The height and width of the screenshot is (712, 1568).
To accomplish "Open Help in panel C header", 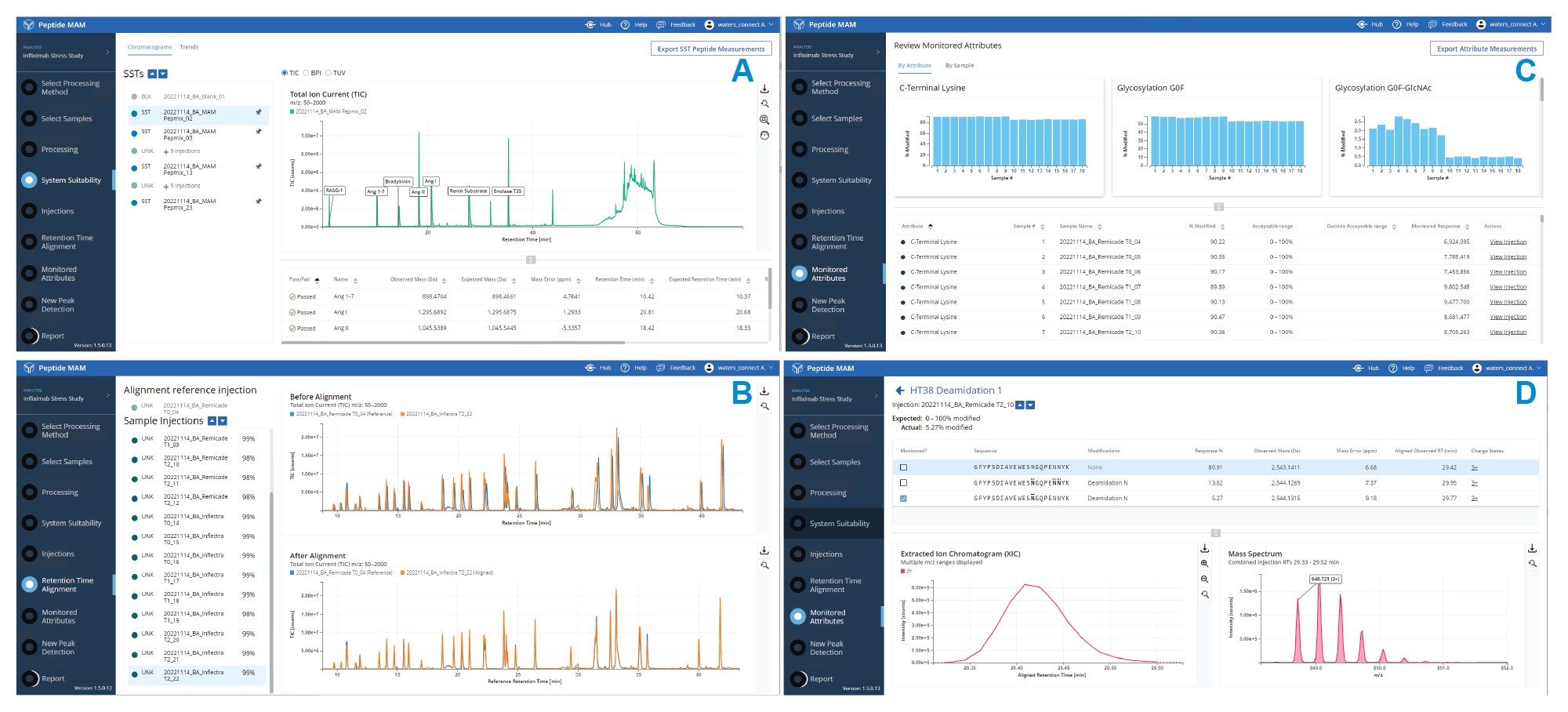I will click(x=1404, y=24).
